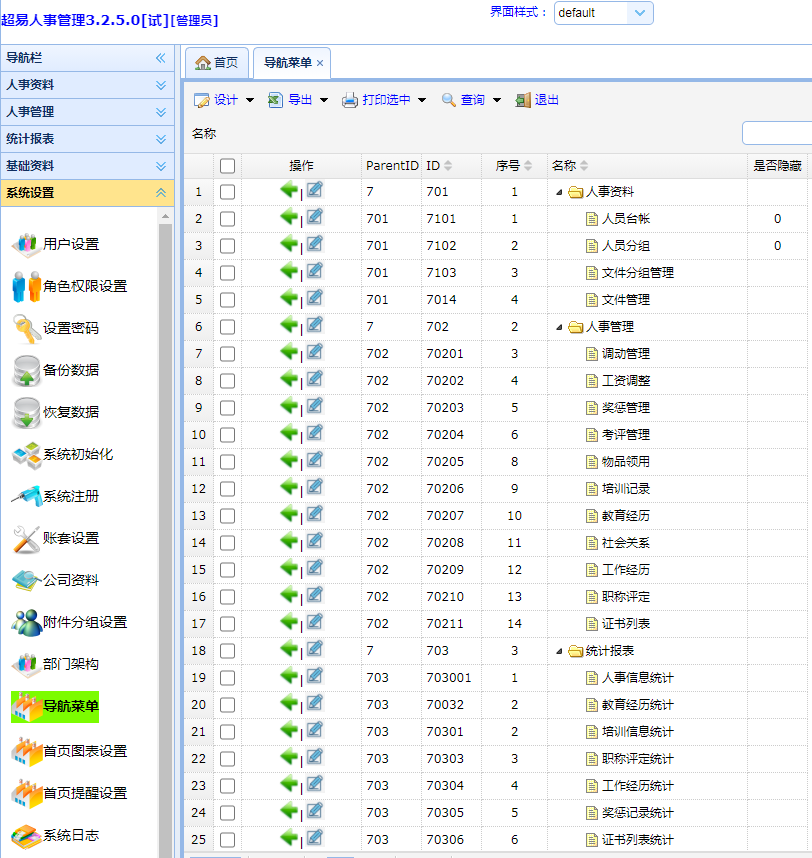Click the edit icon for 文件管理 row
812x858 pixels.
pos(315,298)
